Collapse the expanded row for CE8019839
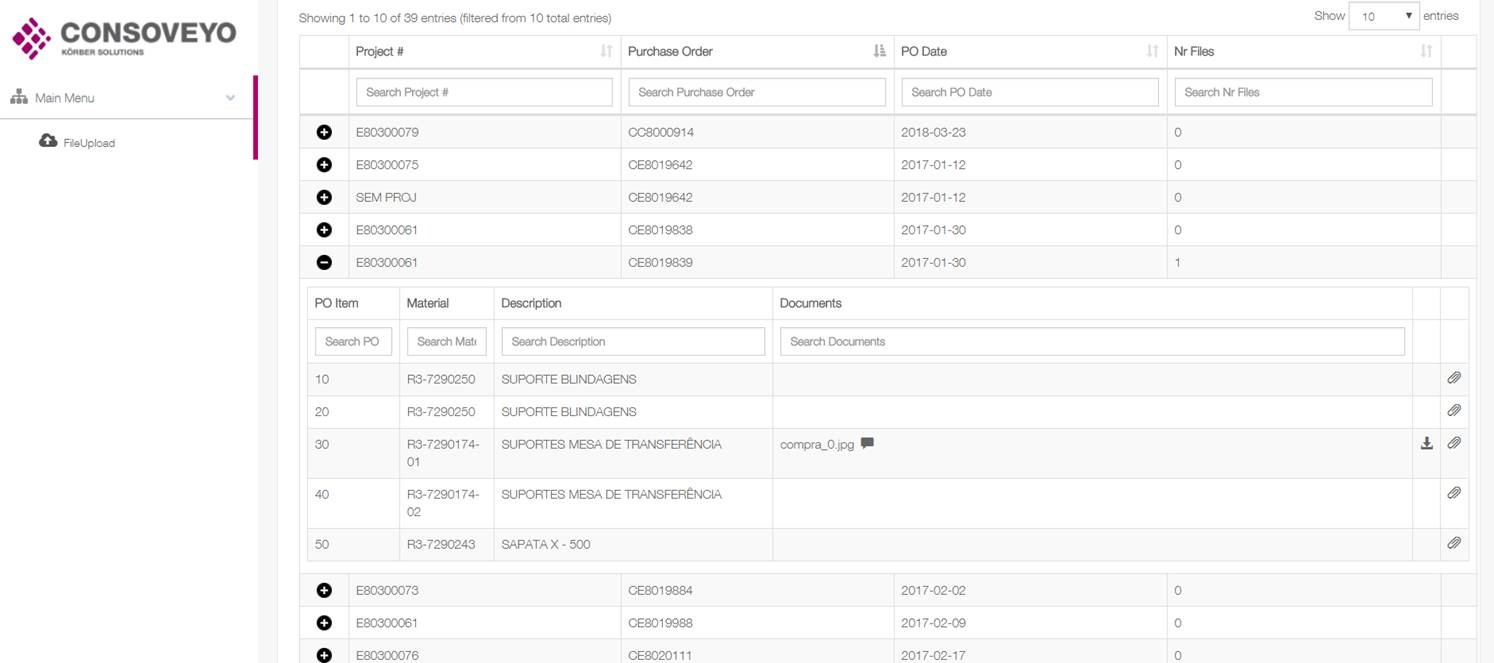The height and width of the screenshot is (663, 1494). click(324, 262)
